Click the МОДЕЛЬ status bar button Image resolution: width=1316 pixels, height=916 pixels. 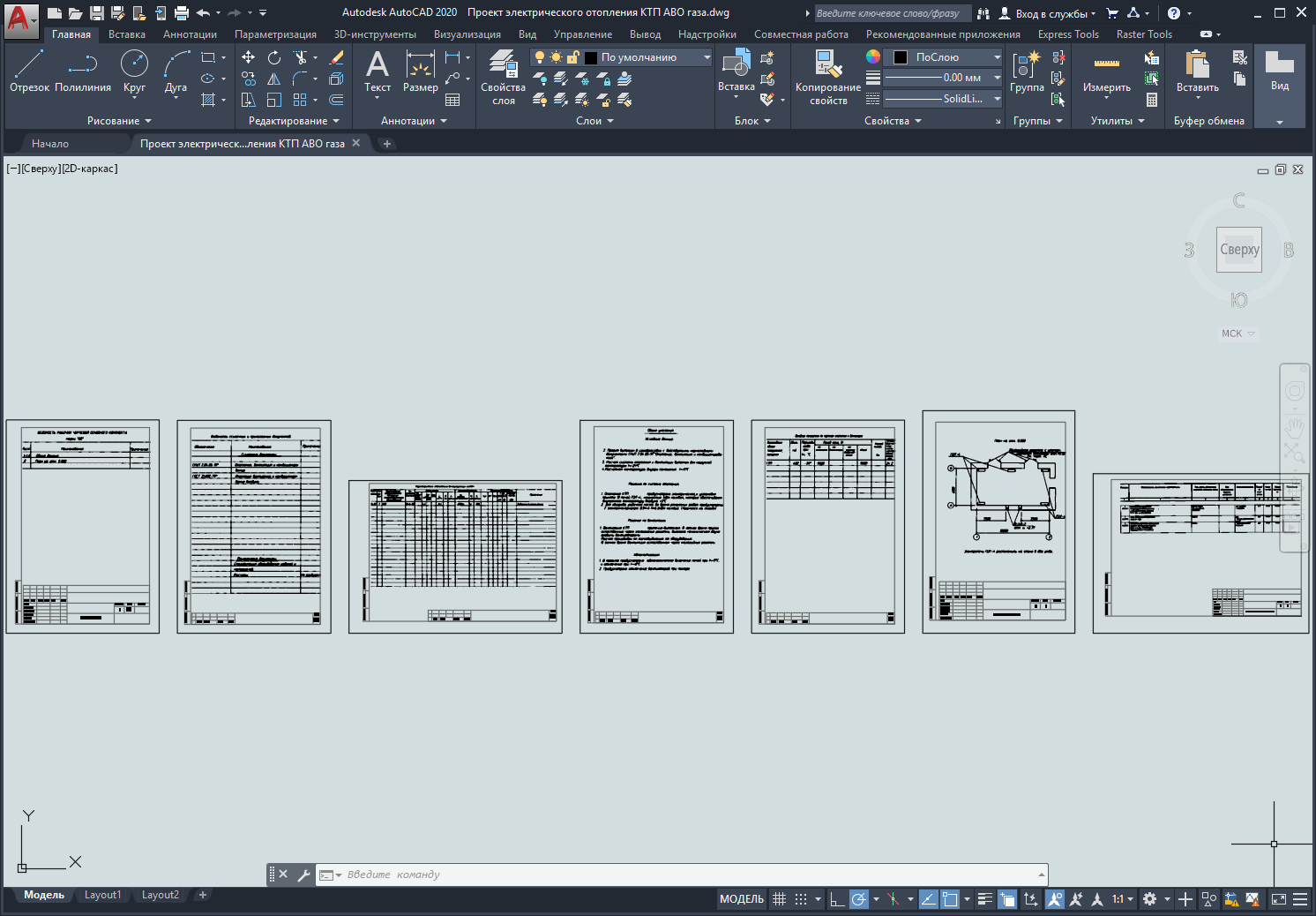pyautogui.click(x=742, y=899)
